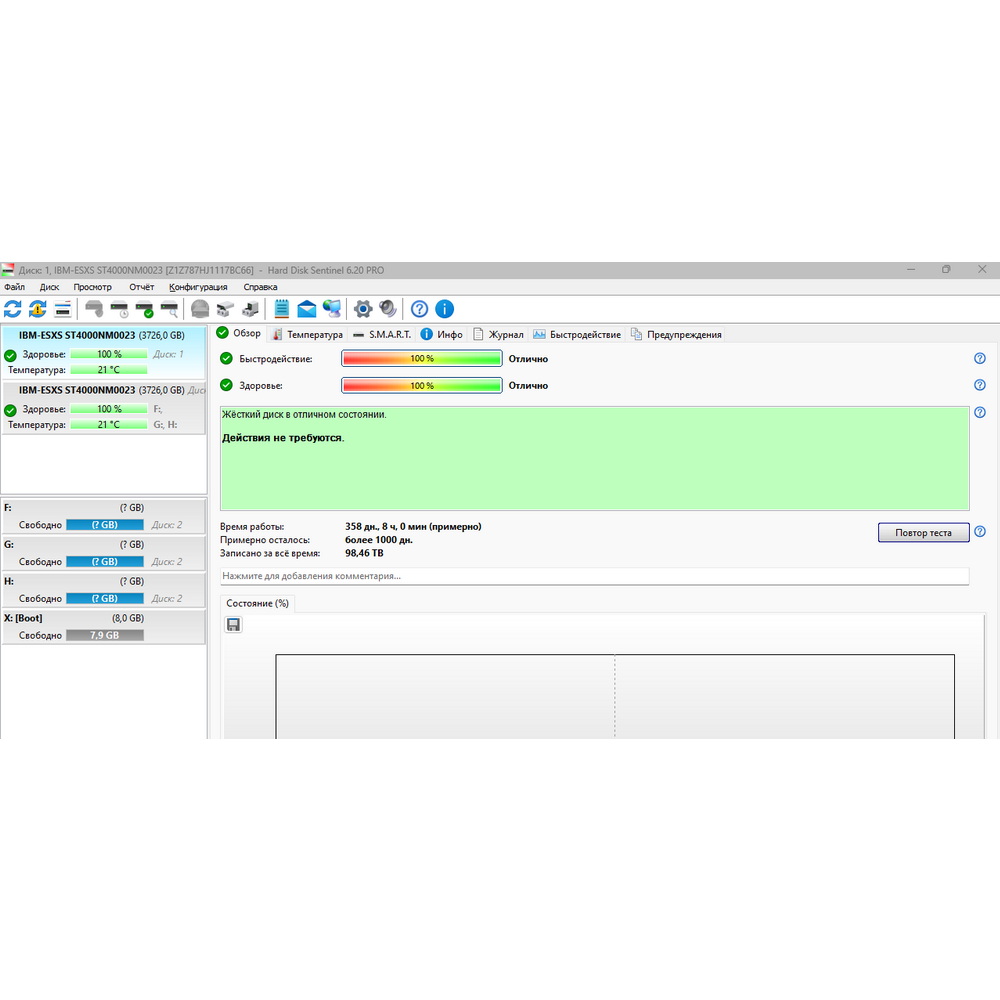Screen dimensions: 1000x1000
Task: Open the blue notepad report icon
Action: [x=281, y=309]
